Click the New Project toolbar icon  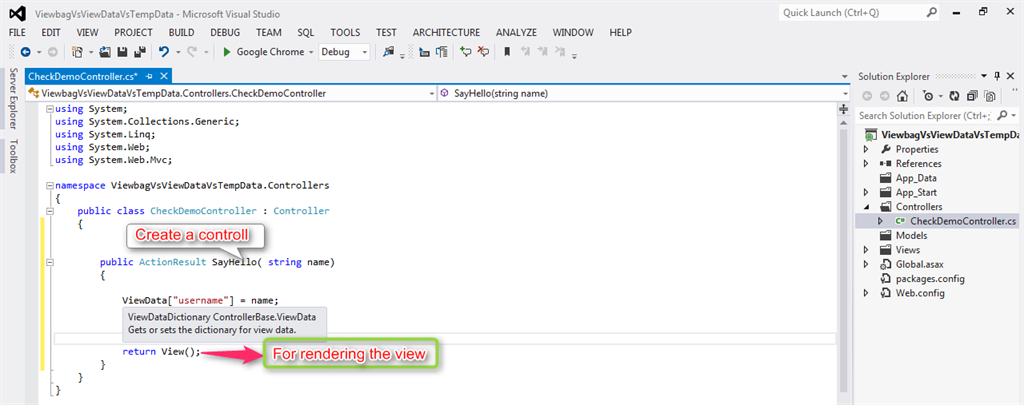[77, 52]
